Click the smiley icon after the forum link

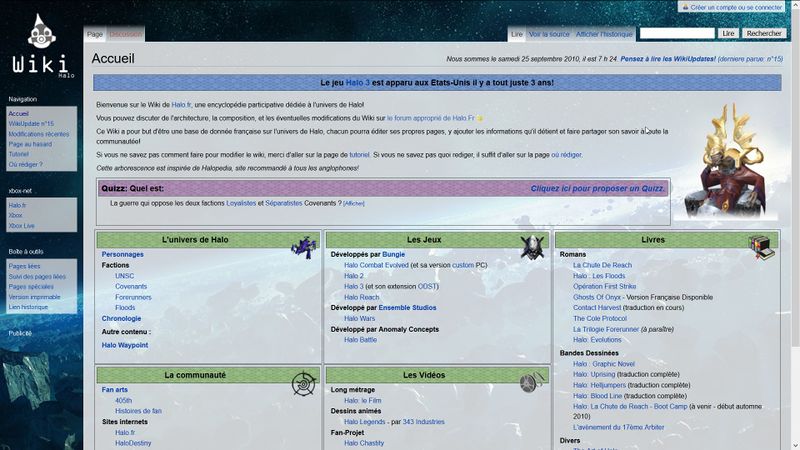tap(480, 118)
